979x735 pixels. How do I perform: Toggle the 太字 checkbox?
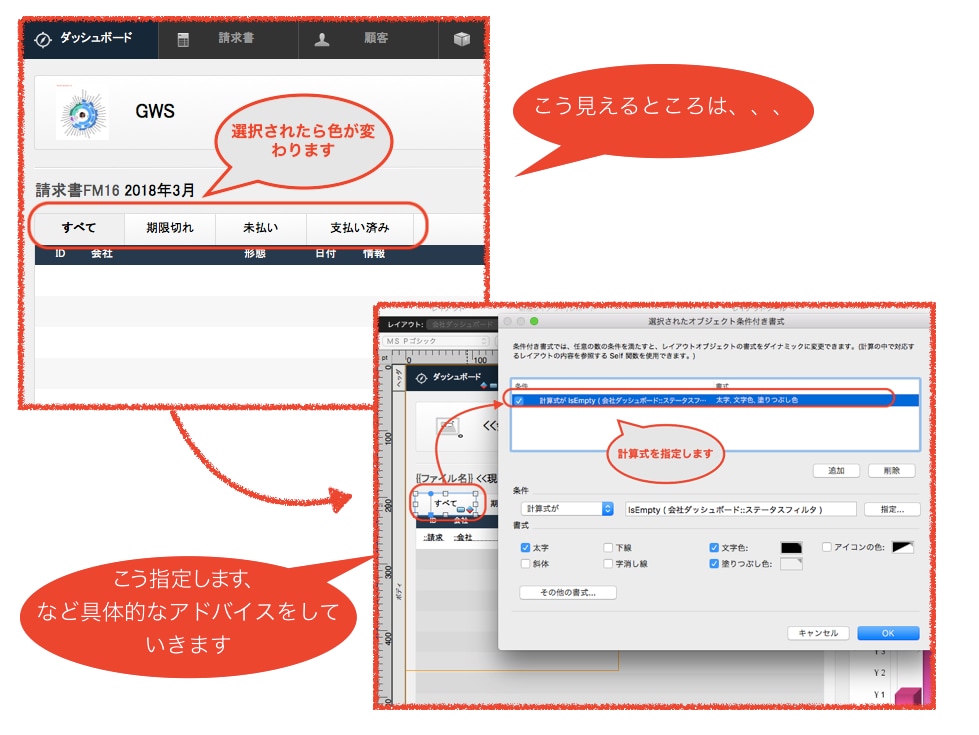click(x=525, y=548)
